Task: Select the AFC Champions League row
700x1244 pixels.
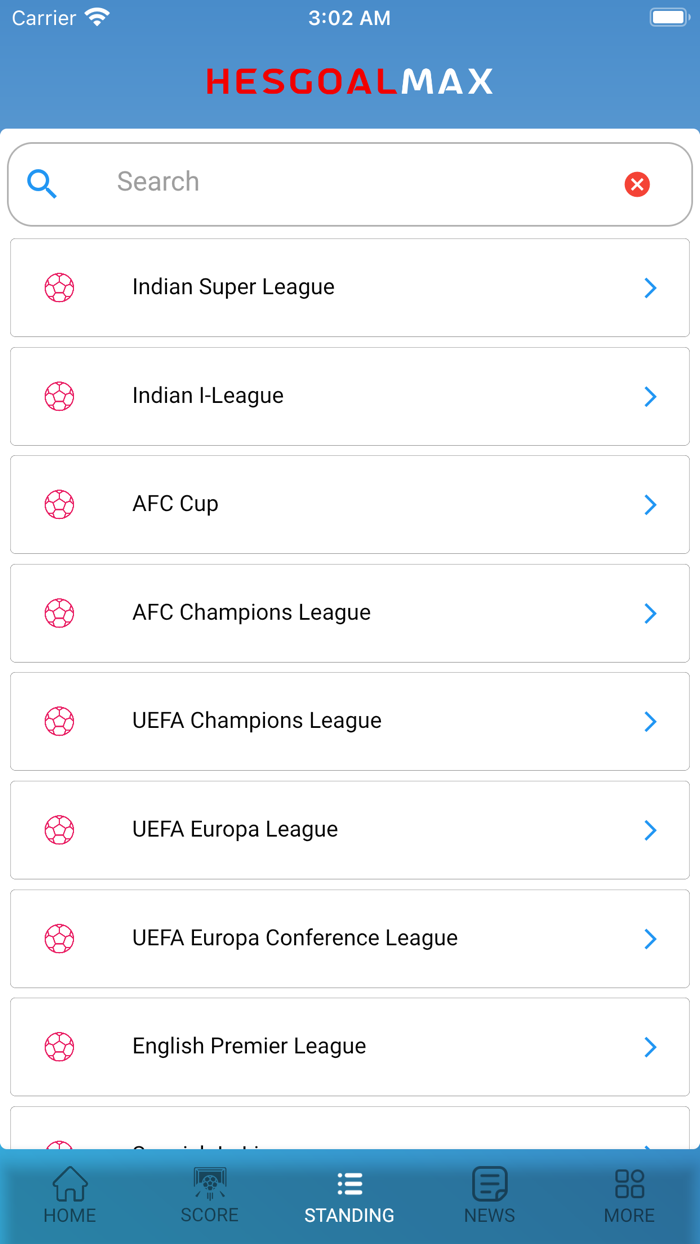Action: click(x=350, y=613)
